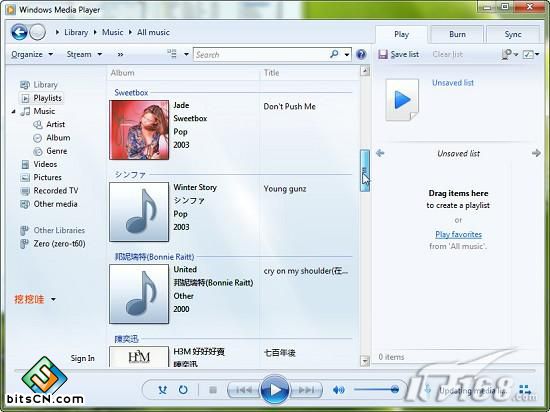Go to previous list with left arrow
This screenshot has width=550, height=412.
pos(380,153)
